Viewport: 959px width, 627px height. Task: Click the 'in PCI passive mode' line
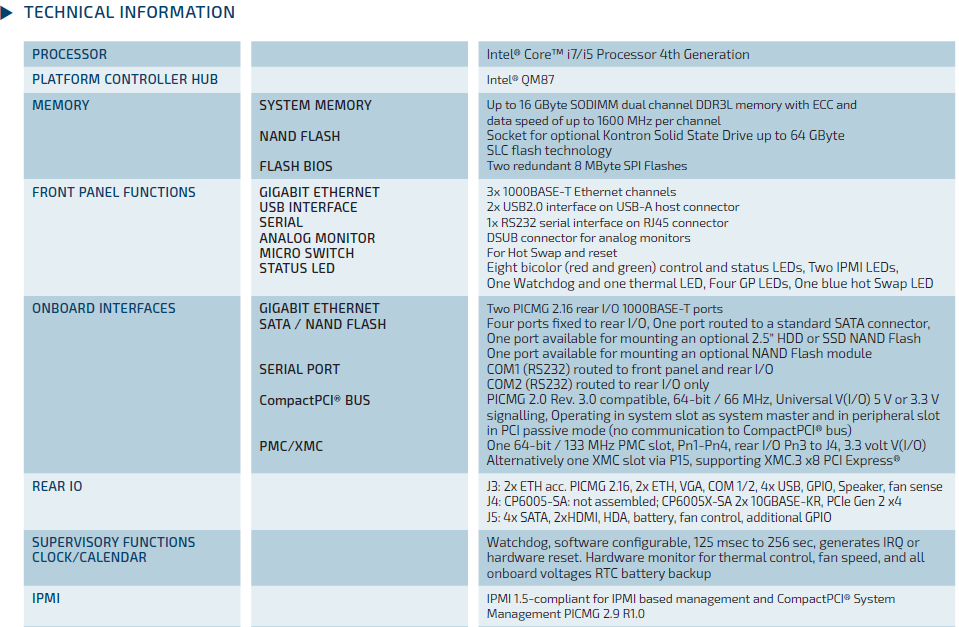[x=669, y=431]
